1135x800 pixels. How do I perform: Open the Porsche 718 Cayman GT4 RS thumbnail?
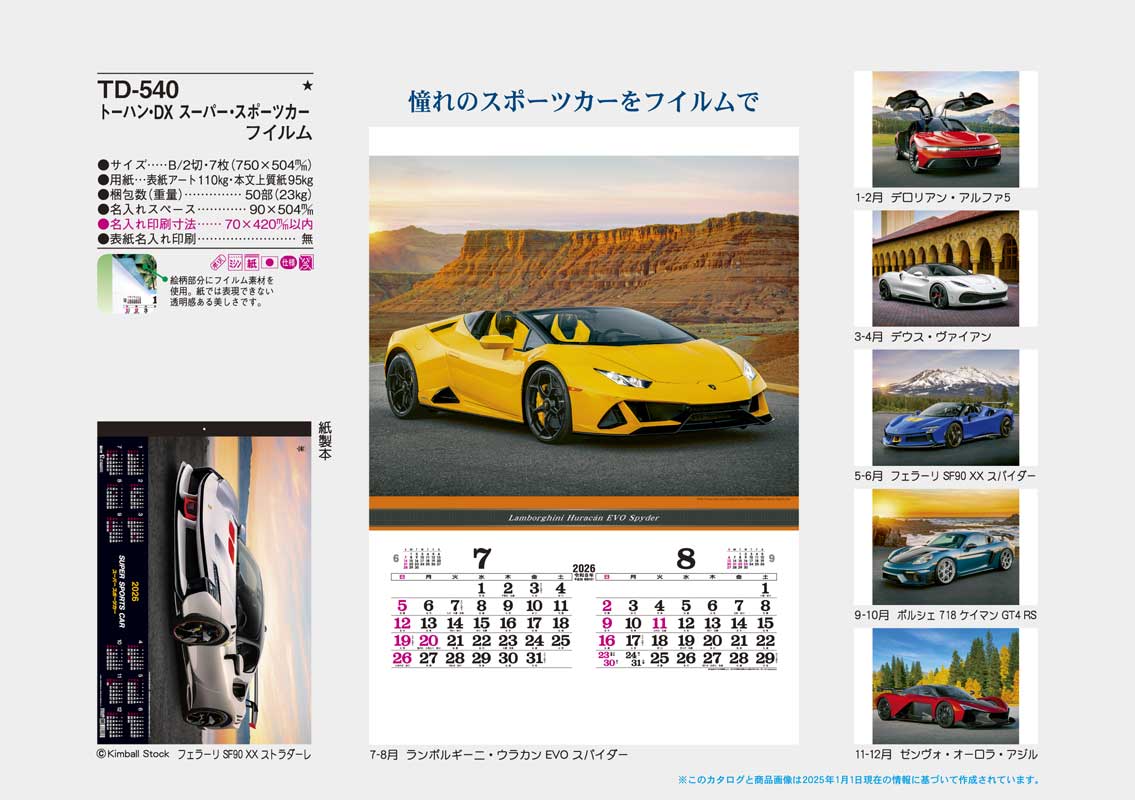(x=945, y=547)
